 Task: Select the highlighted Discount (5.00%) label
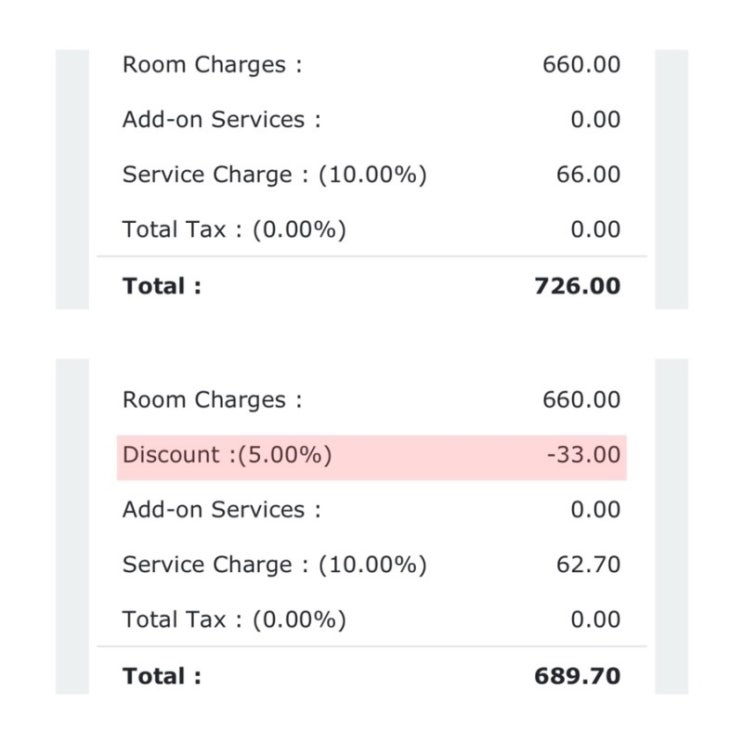(227, 455)
